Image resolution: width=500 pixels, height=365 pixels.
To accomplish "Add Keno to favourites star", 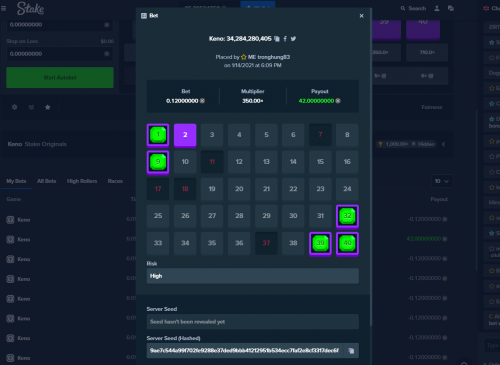I will click(x=48, y=107).
